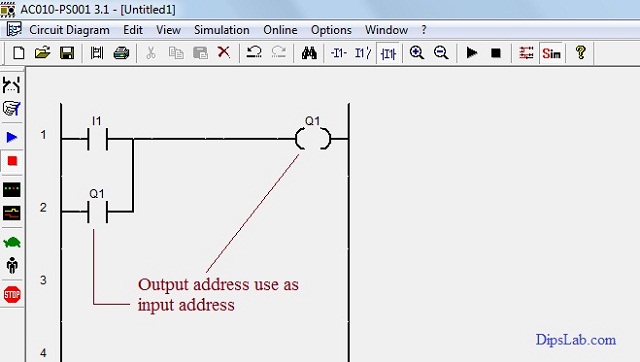The height and width of the screenshot is (362, 640).
Task: Click the green turtle slow-speed icon
Action: point(12,243)
